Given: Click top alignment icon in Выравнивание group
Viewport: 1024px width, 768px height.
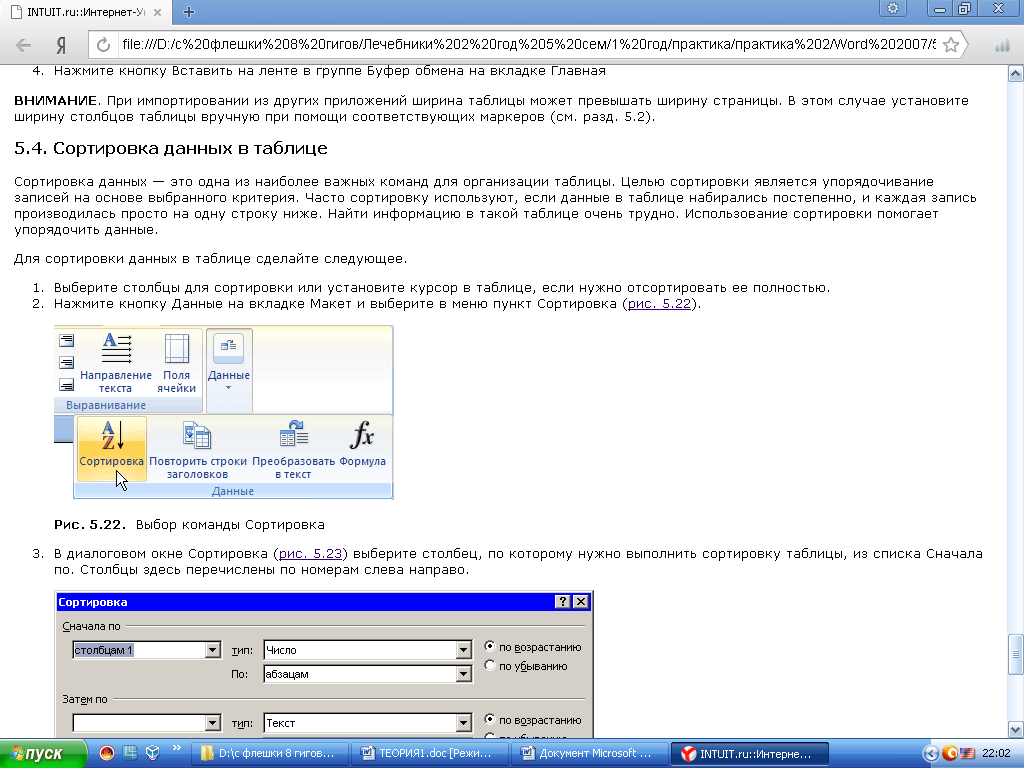Looking at the screenshot, I should click(x=67, y=340).
